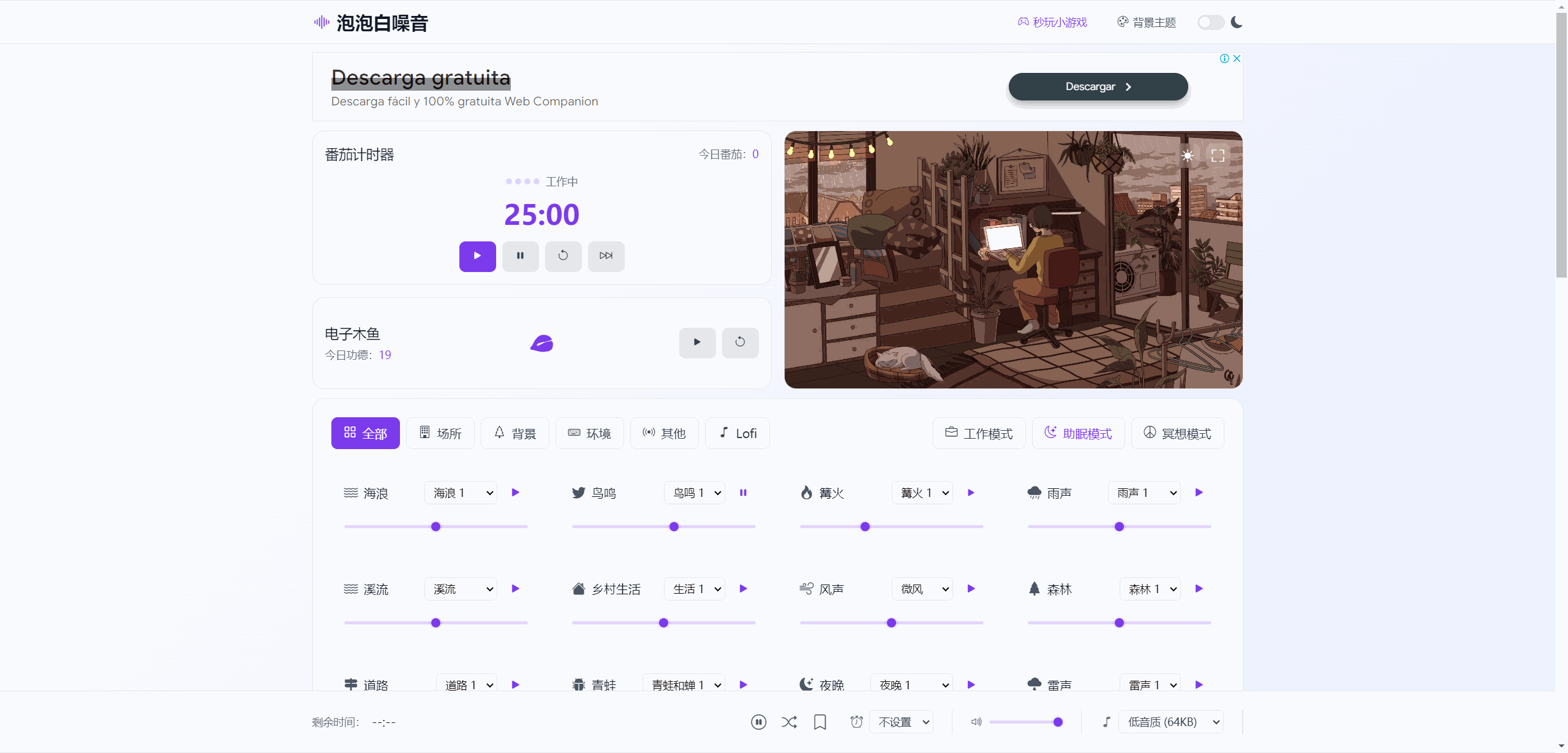The height and width of the screenshot is (753, 1568).
Task: Select the Lofi category tab
Action: tap(737, 434)
